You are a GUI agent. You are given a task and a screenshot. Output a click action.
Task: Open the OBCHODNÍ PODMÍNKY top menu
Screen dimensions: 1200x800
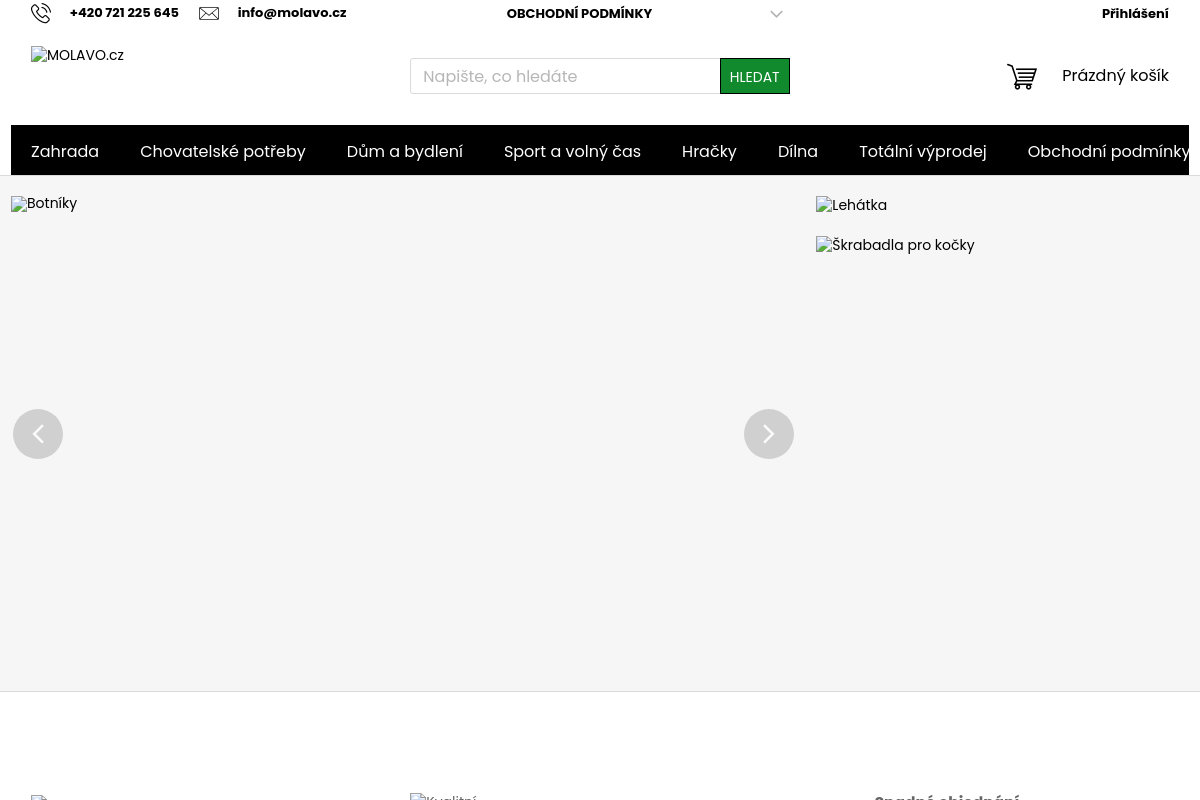[579, 14]
